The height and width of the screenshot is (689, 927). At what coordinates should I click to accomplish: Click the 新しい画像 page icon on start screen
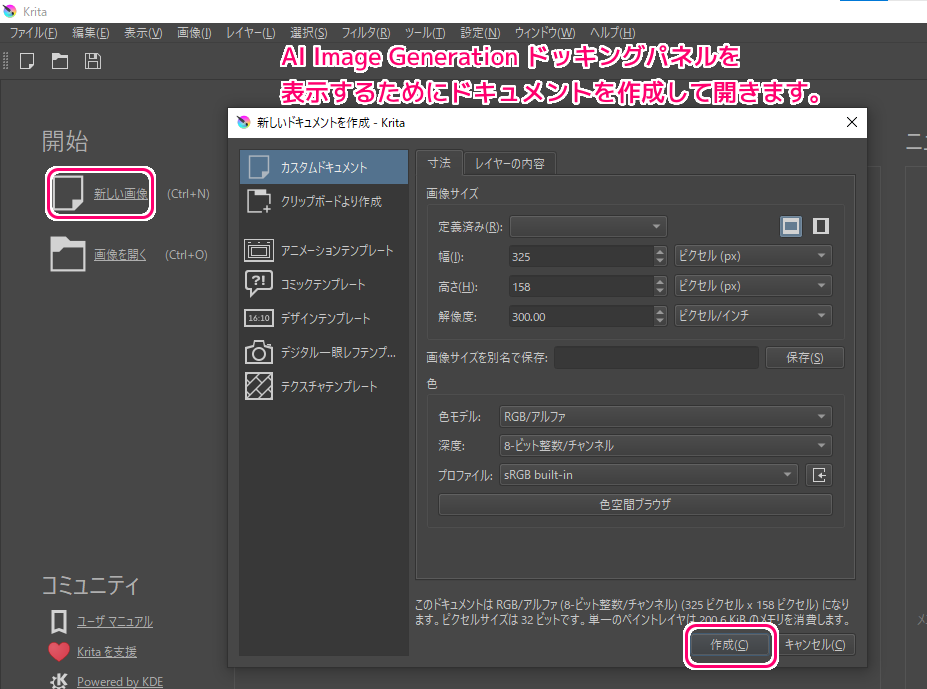pos(67,193)
